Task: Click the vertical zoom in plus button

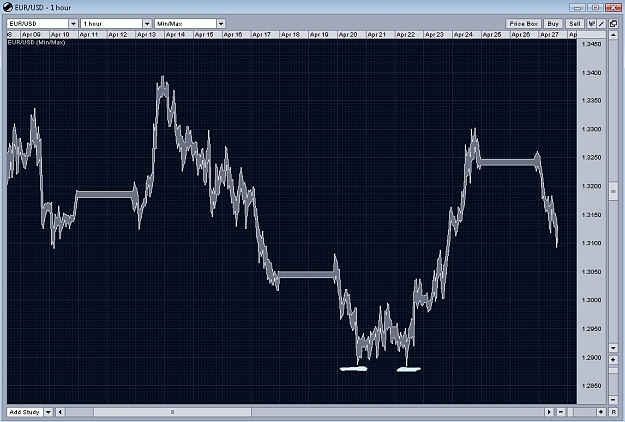Action: pos(613,360)
